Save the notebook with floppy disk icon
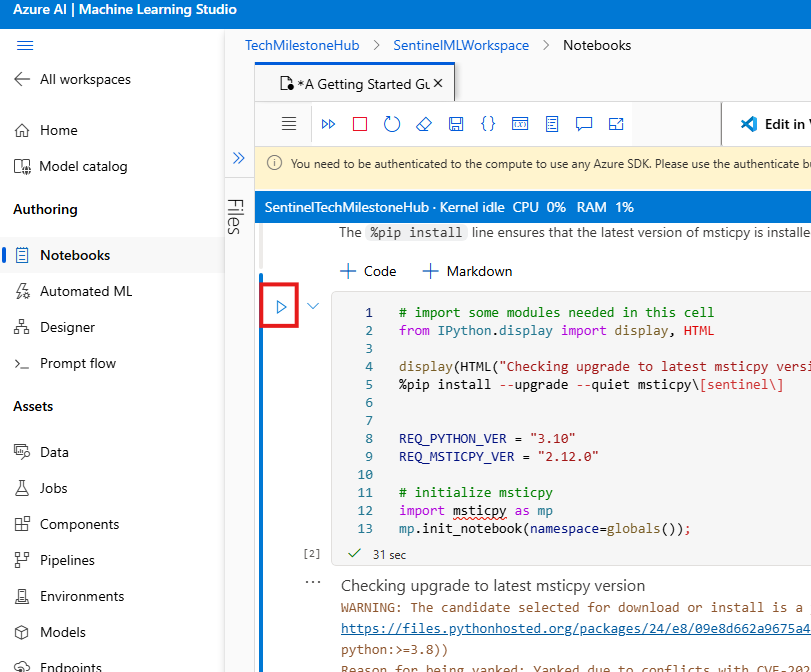811x672 pixels. [x=456, y=124]
